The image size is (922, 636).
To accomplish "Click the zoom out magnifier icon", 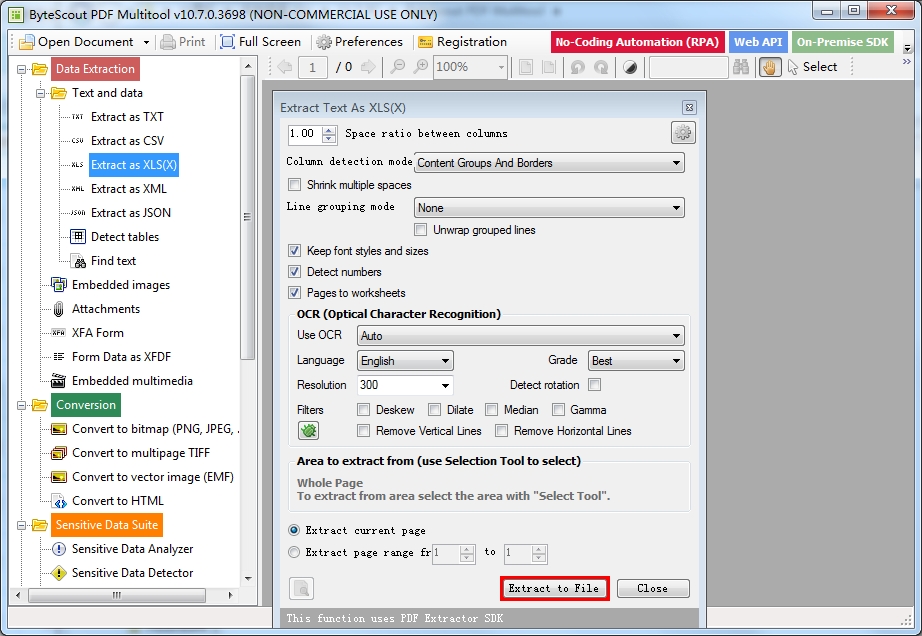I will point(397,67).
